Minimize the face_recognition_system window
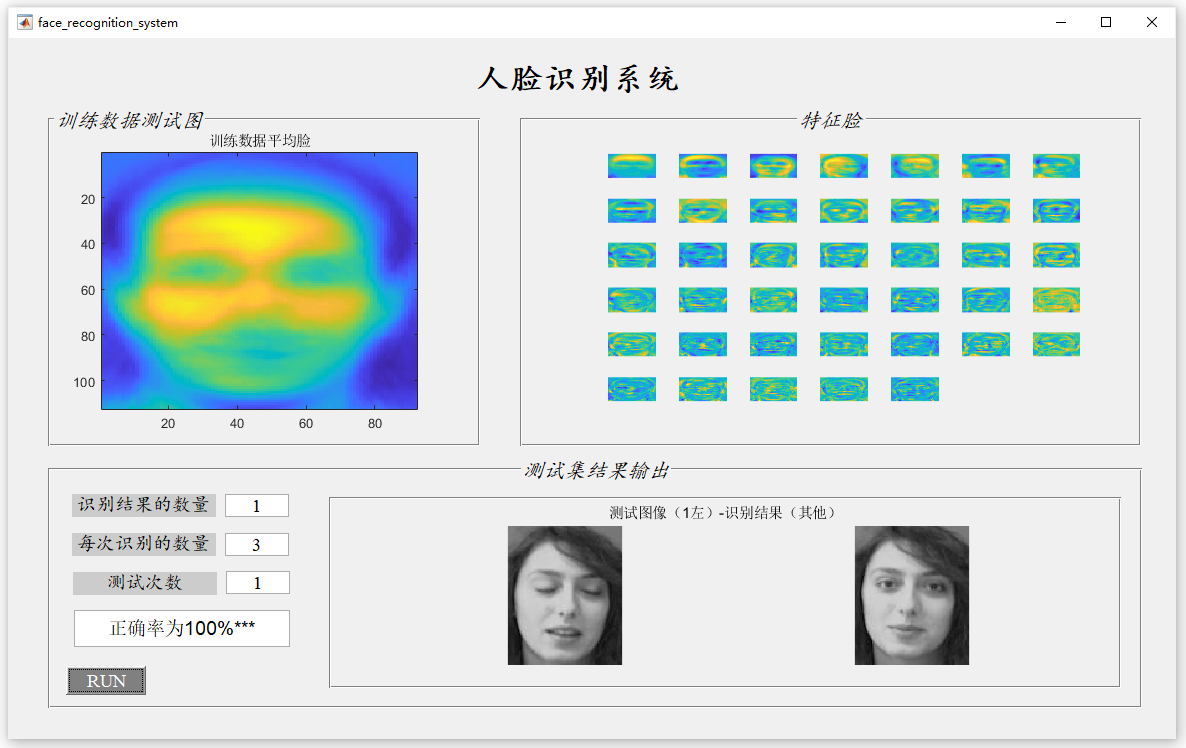 point(1061,23)
